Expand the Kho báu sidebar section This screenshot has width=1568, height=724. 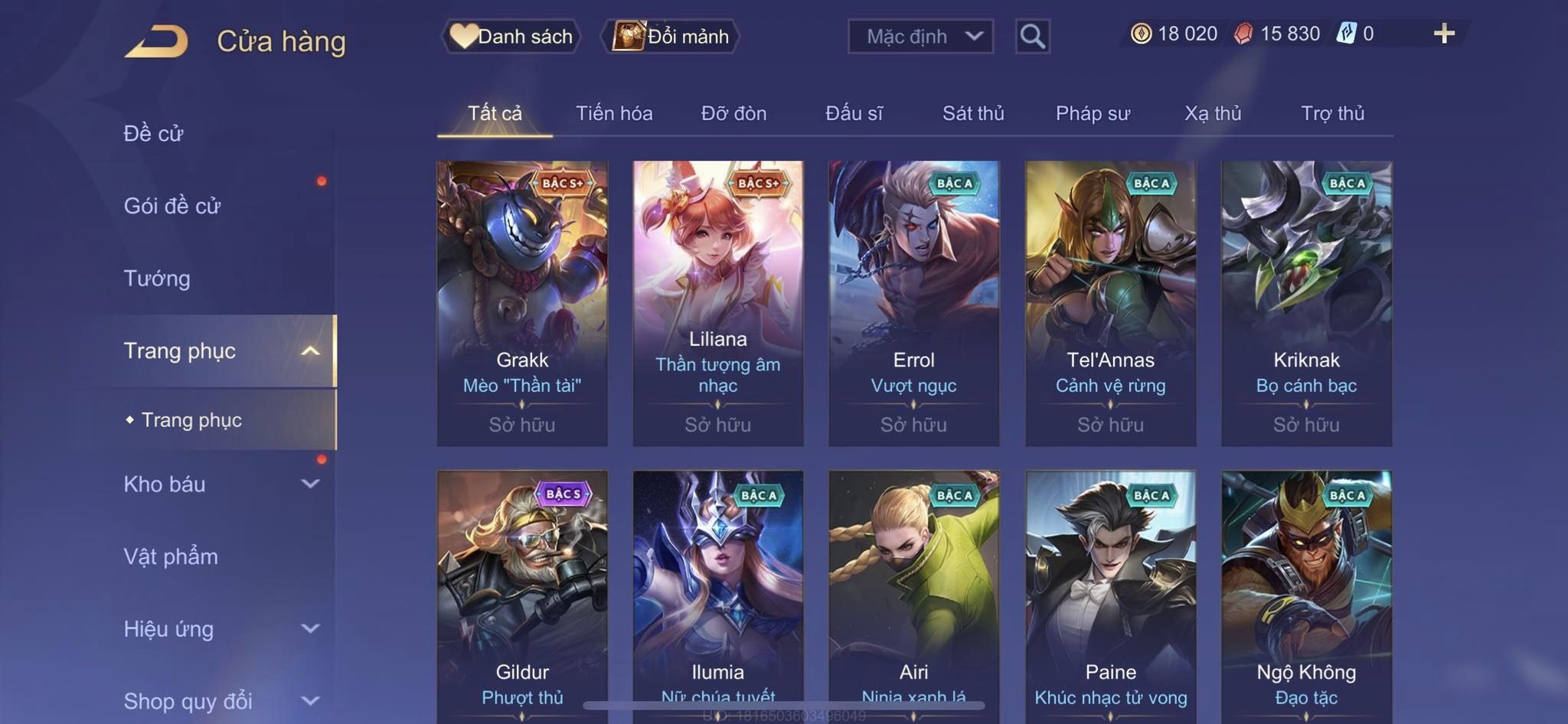310,484
